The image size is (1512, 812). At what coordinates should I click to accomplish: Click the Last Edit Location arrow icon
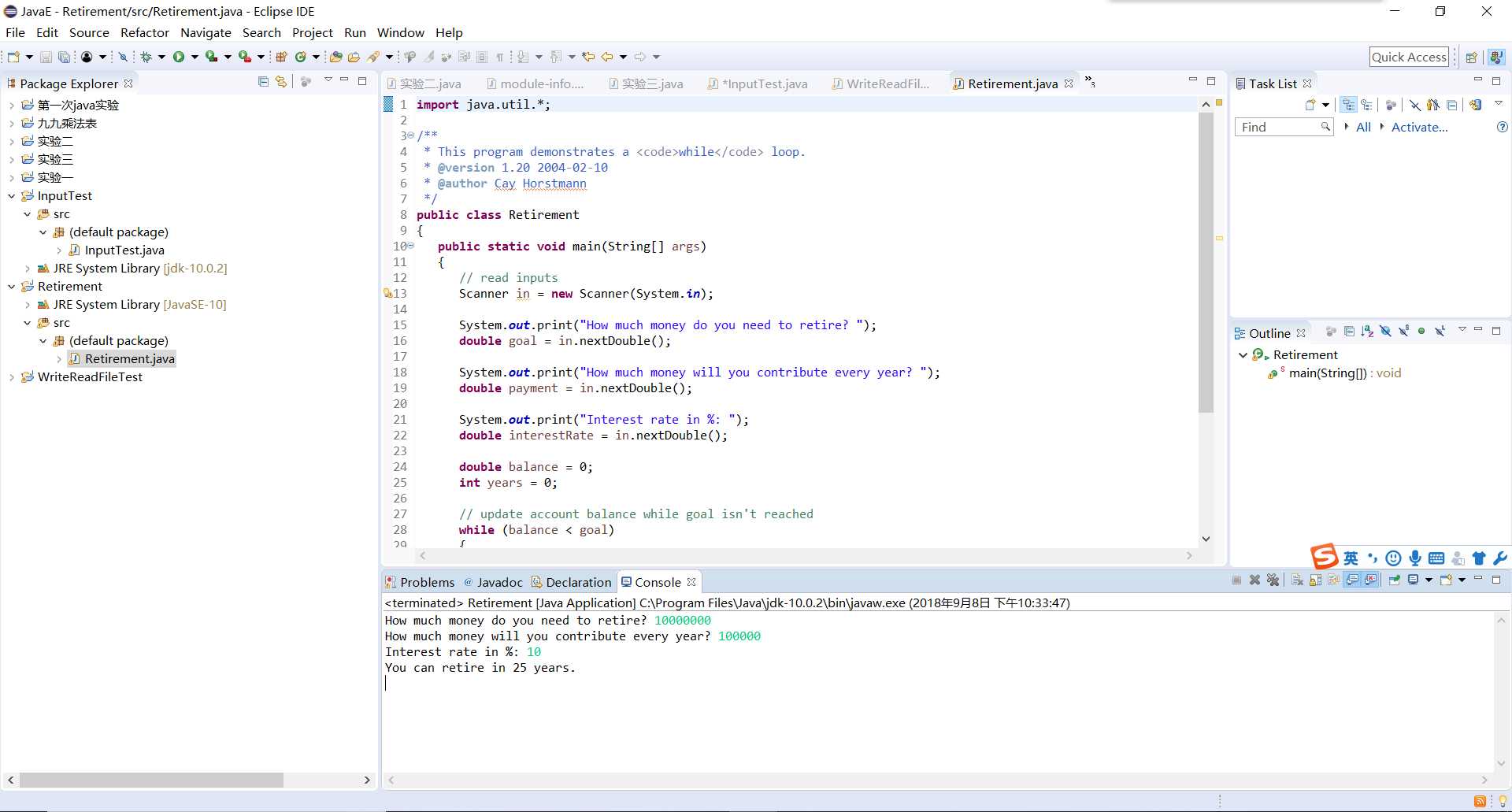coord(587,57)
